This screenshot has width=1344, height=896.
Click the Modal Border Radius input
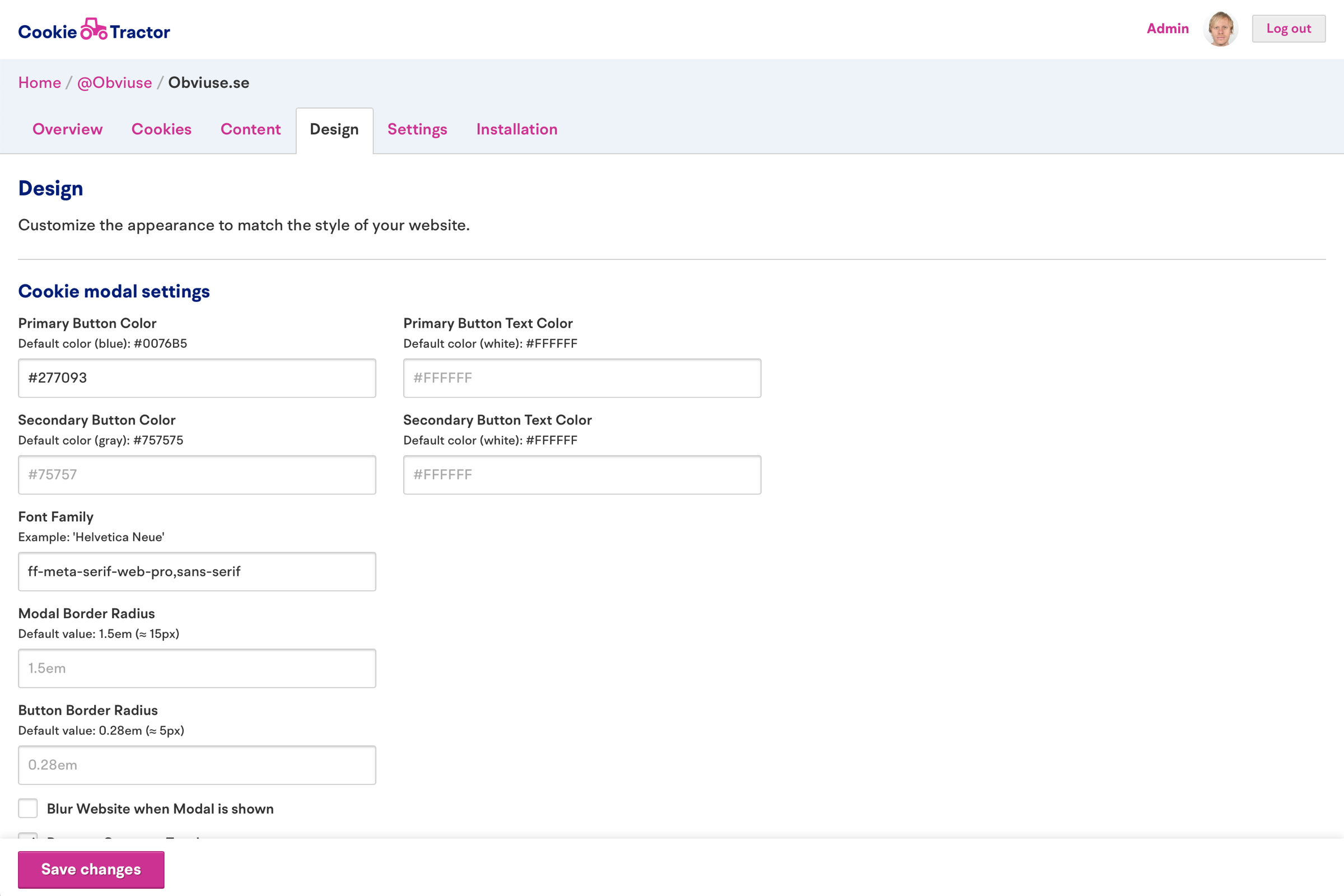(x=197, y=668)
